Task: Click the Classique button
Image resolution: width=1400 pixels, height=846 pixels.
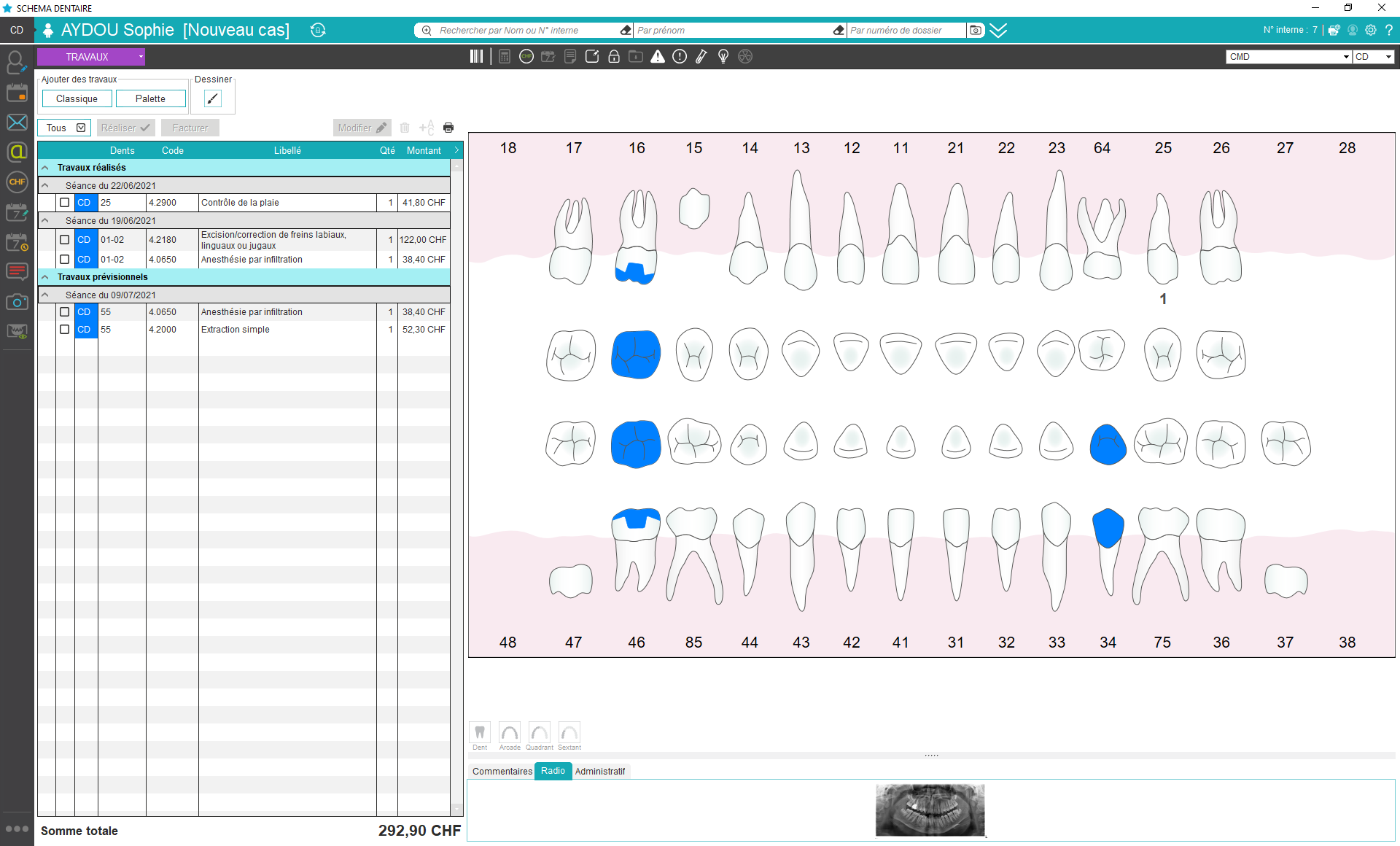Action: point(77,98)
